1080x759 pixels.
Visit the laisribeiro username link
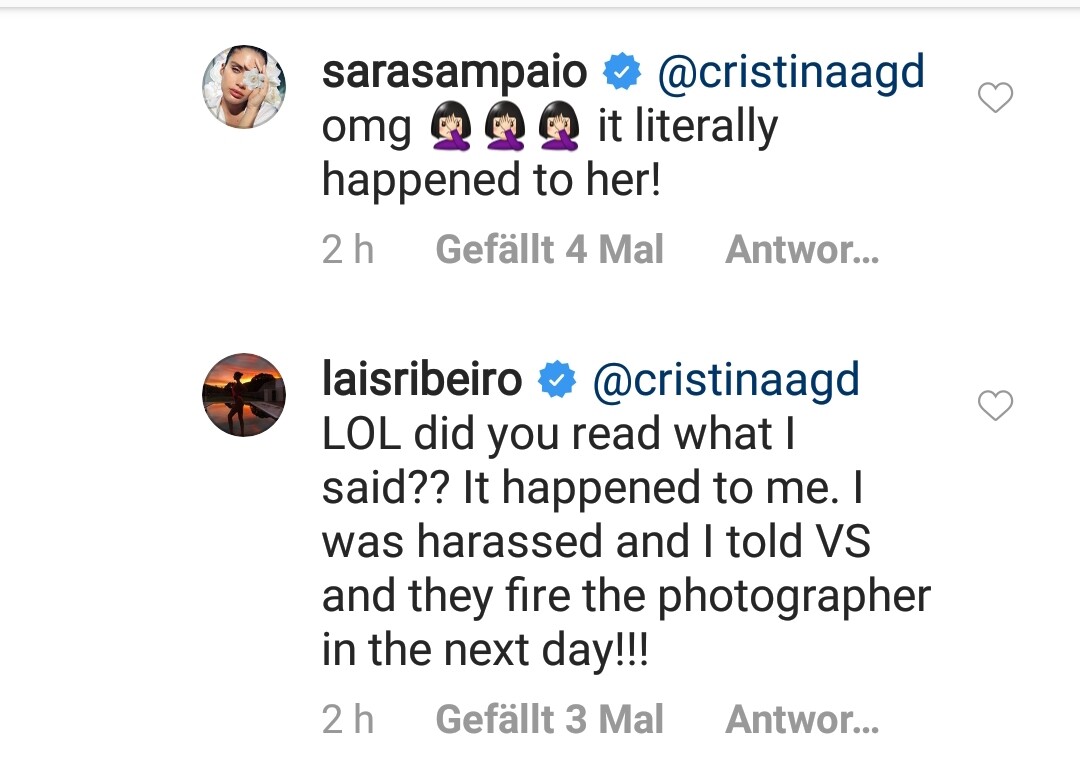[x=422, y=381]
